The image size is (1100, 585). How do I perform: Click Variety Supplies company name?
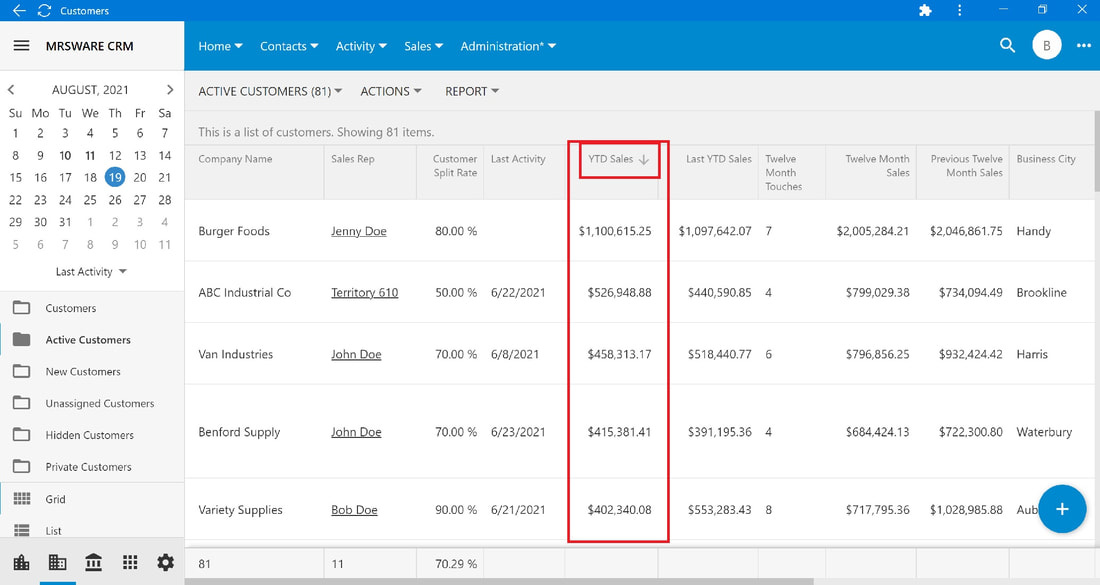[240, 510]
